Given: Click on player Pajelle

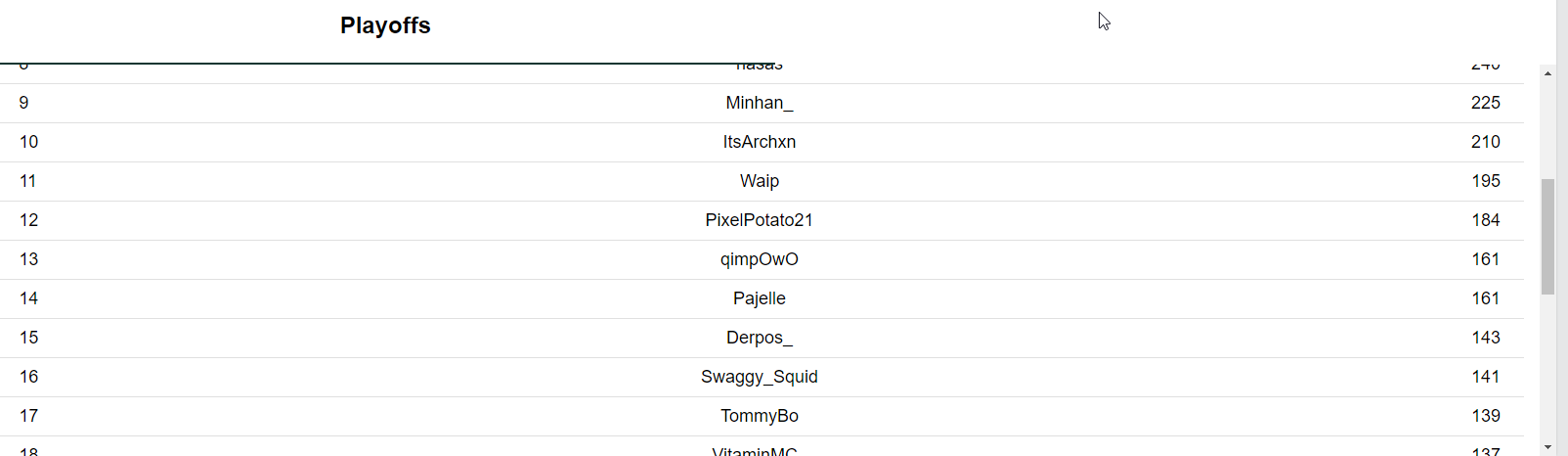Looking at the screenshot, I should click(760, 298).
